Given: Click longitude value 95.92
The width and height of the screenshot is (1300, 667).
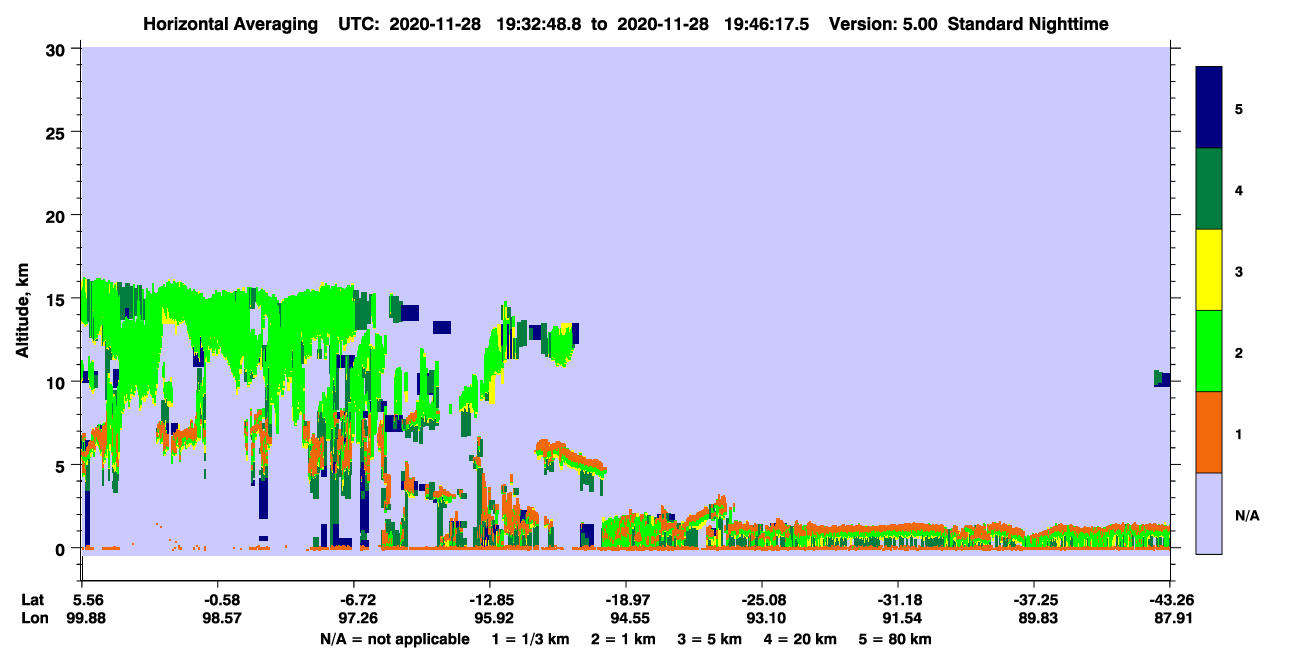Looking at the screenshot, I should pos(494,618).
